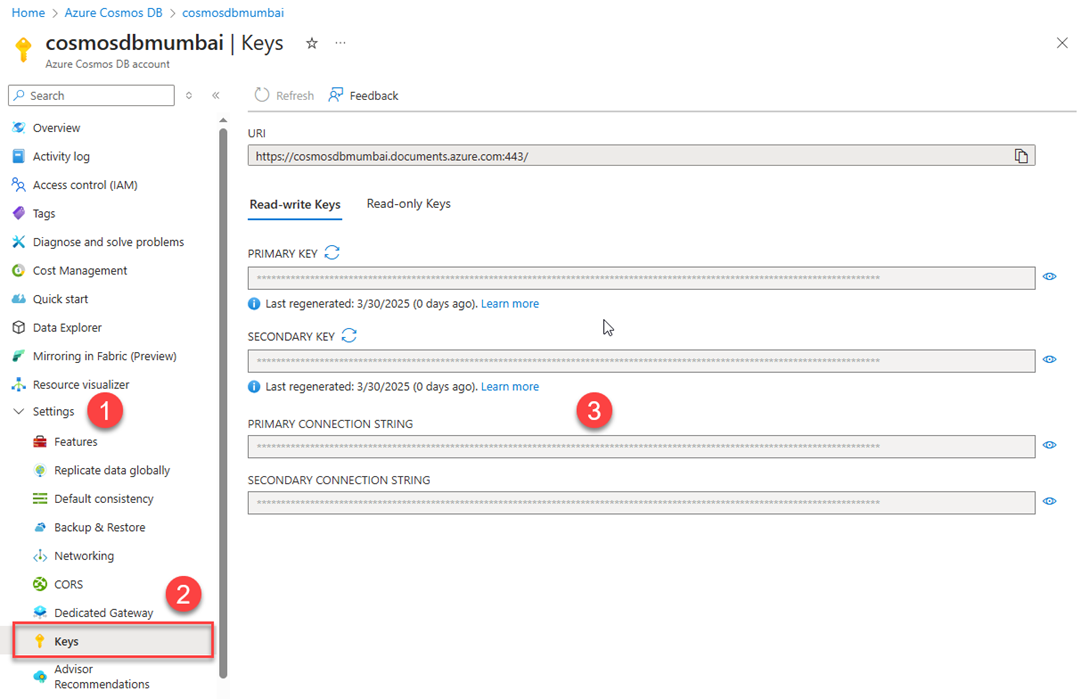Collapse the Settings section
This screenshot has height=699, width=1090.
[x=18, y=412]
